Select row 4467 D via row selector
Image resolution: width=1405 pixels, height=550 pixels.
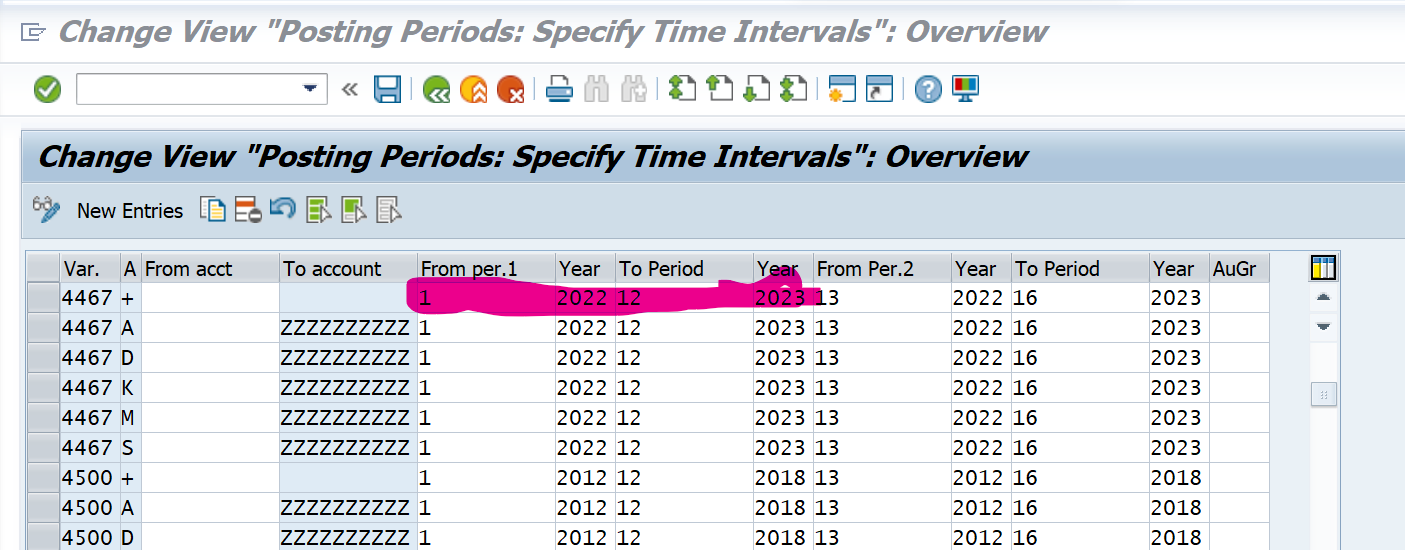coord(43,358)
